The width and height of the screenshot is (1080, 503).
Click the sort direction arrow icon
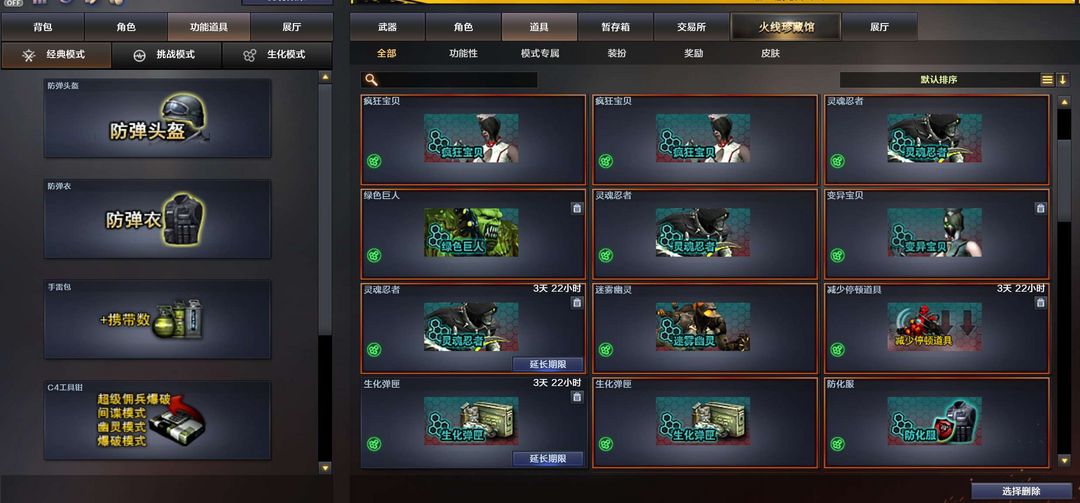1062,80
